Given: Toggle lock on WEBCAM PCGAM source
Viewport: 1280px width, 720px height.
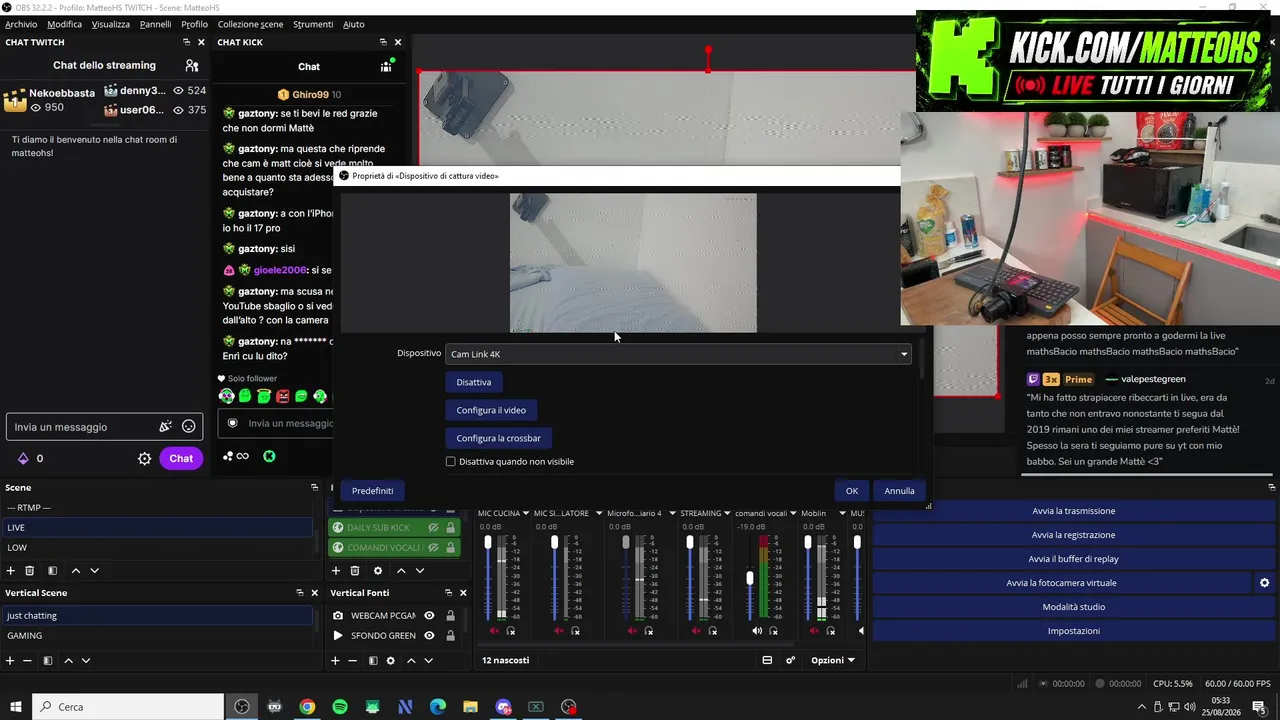Looking at the screenshot, I should point(450,616).
